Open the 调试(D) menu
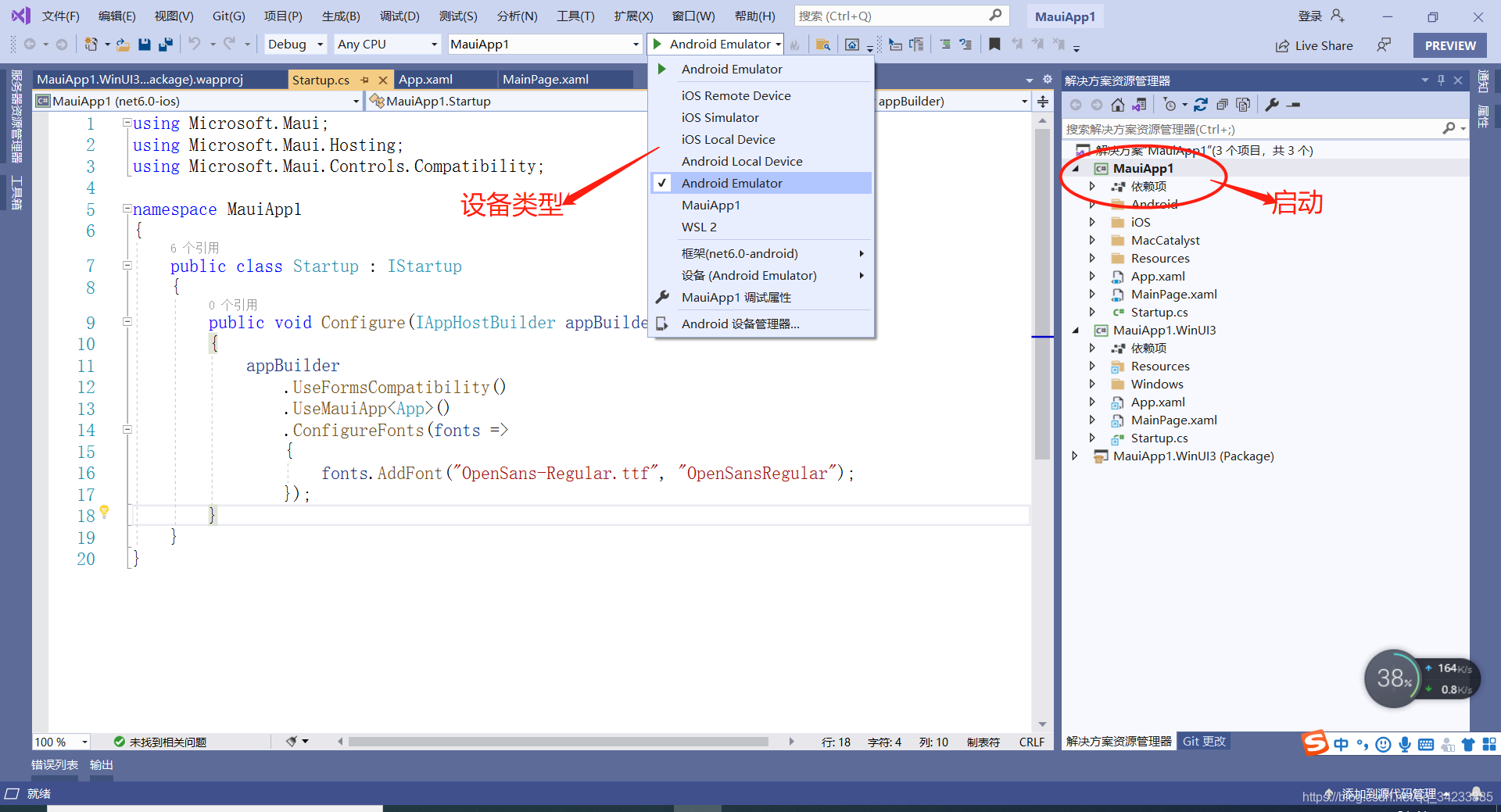This screenshot has width=1501, height=812. click(x=399, y=16)
